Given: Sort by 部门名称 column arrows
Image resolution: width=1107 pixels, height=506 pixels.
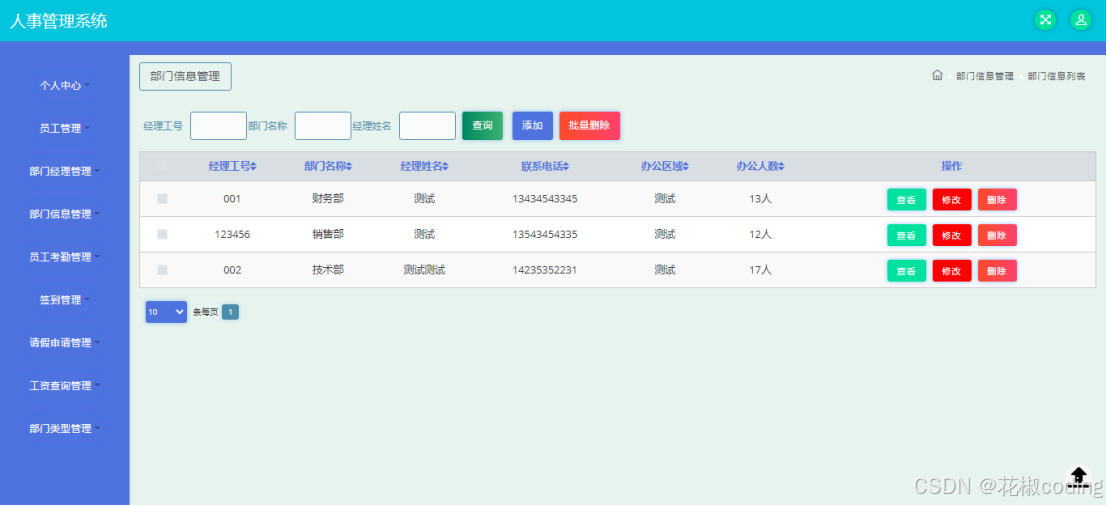Looking at the screenshot, I should click(349, 167).
